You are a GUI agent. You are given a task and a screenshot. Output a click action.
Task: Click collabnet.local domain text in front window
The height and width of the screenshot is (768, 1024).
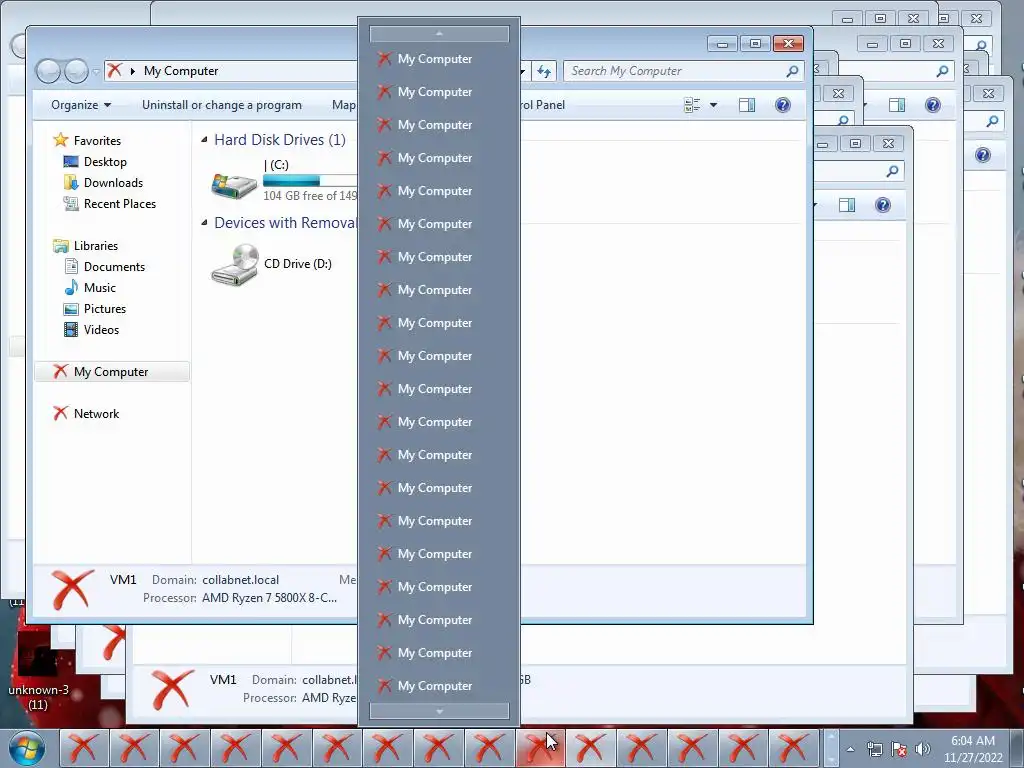pos(240,580)
